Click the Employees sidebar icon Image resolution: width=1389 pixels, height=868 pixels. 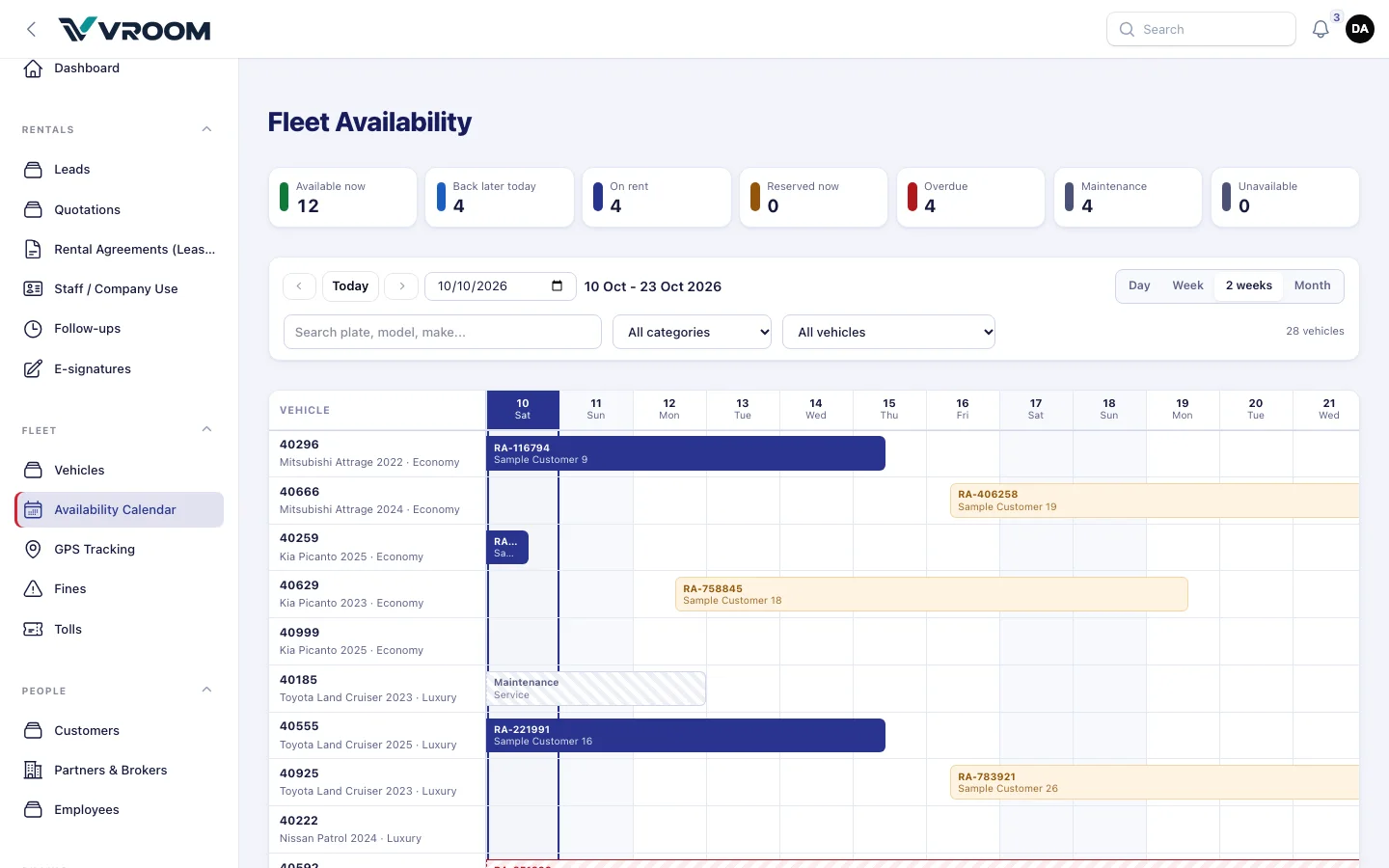click(x=33, y=810)
